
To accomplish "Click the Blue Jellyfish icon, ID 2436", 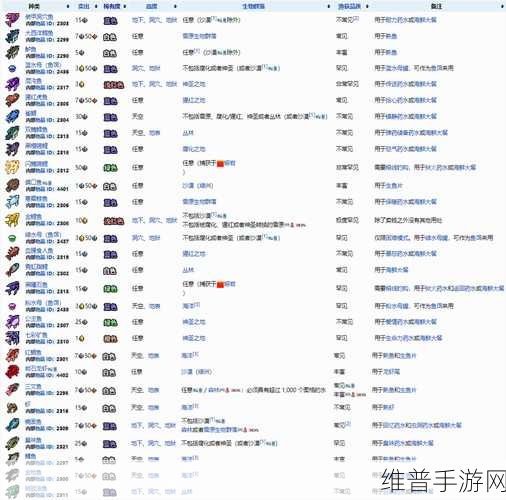I will (12, 68).
